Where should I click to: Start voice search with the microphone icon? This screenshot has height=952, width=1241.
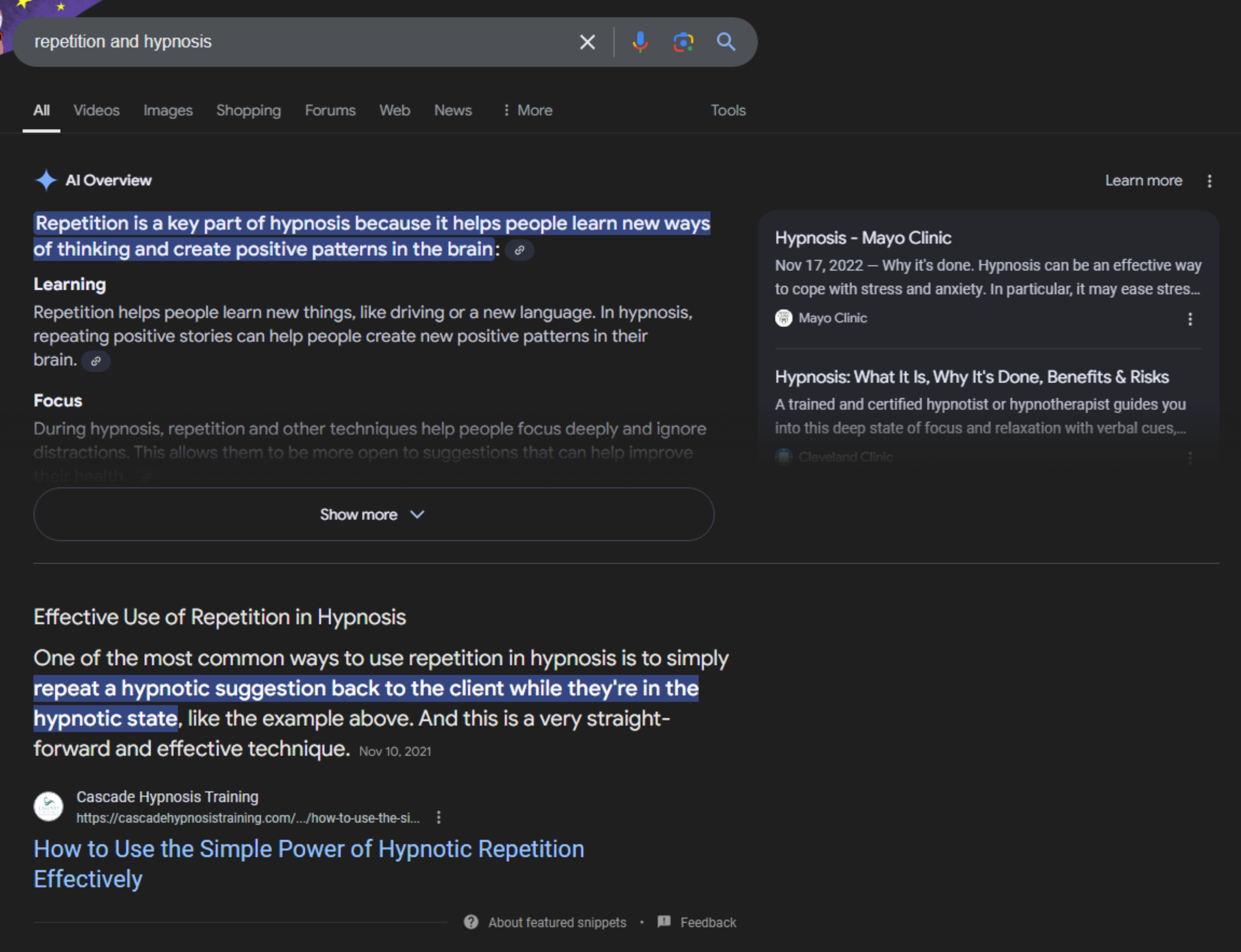(640, 42)
